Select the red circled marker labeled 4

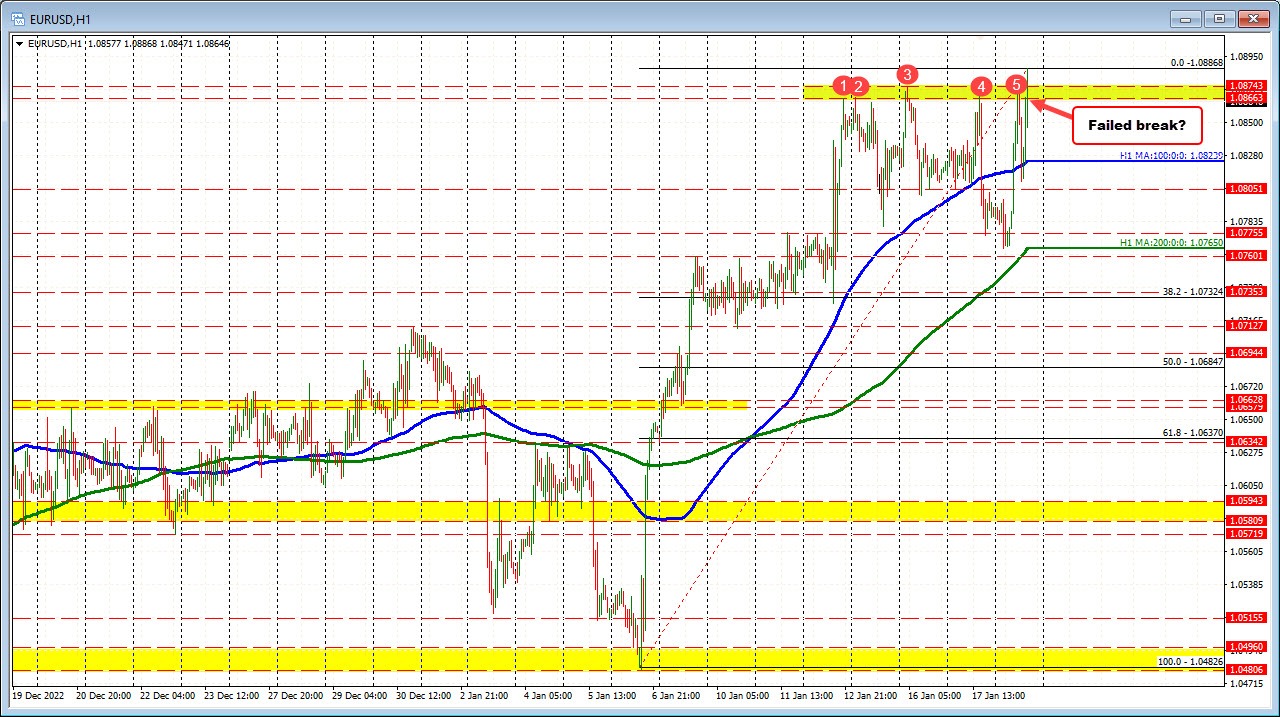click(x=981, y=87)
